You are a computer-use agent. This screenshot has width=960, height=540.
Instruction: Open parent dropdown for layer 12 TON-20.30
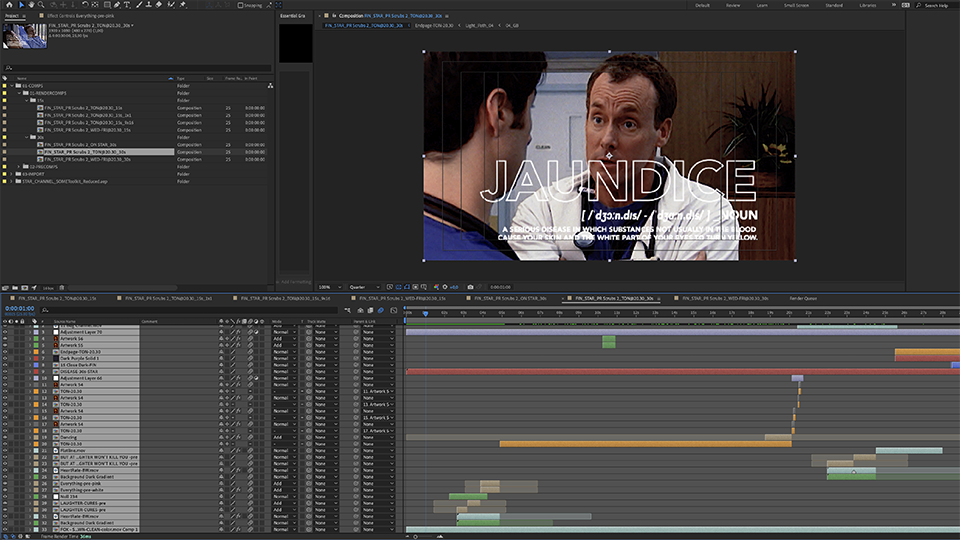click(x=378, y=391)
